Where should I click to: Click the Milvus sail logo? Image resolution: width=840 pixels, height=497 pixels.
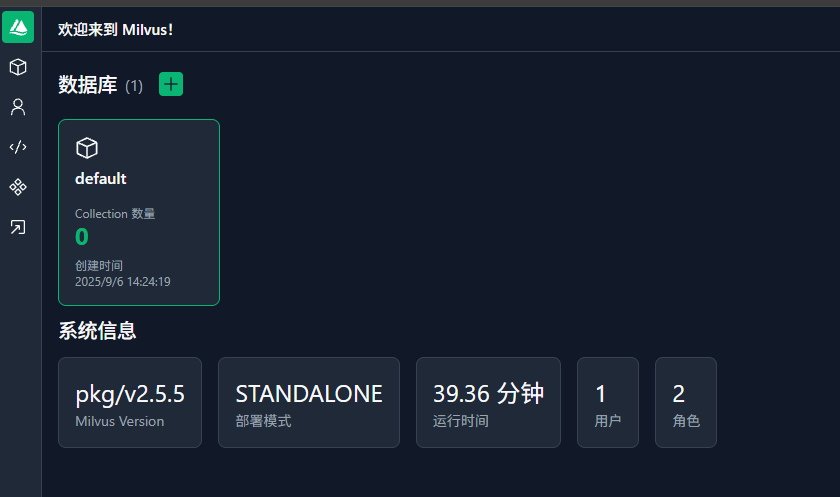point(18,27)
